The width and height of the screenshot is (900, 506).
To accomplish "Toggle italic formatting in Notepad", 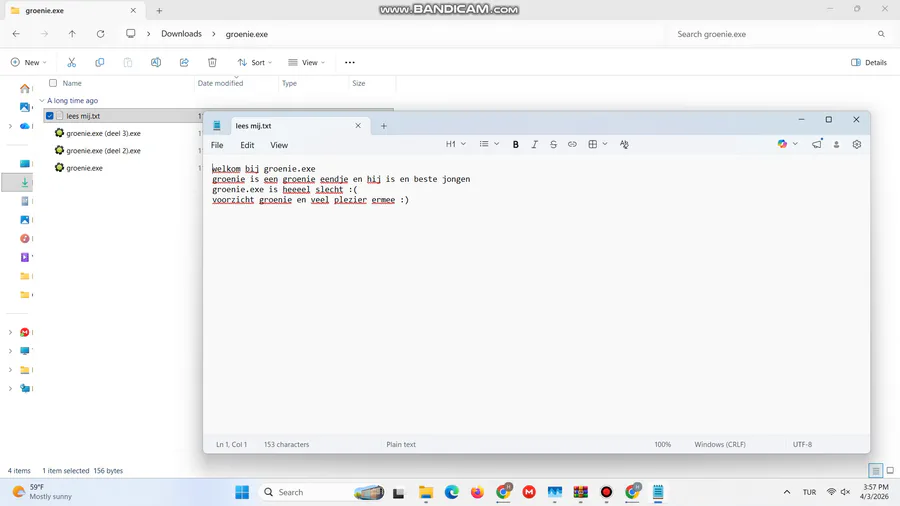I will coord(534,145).
